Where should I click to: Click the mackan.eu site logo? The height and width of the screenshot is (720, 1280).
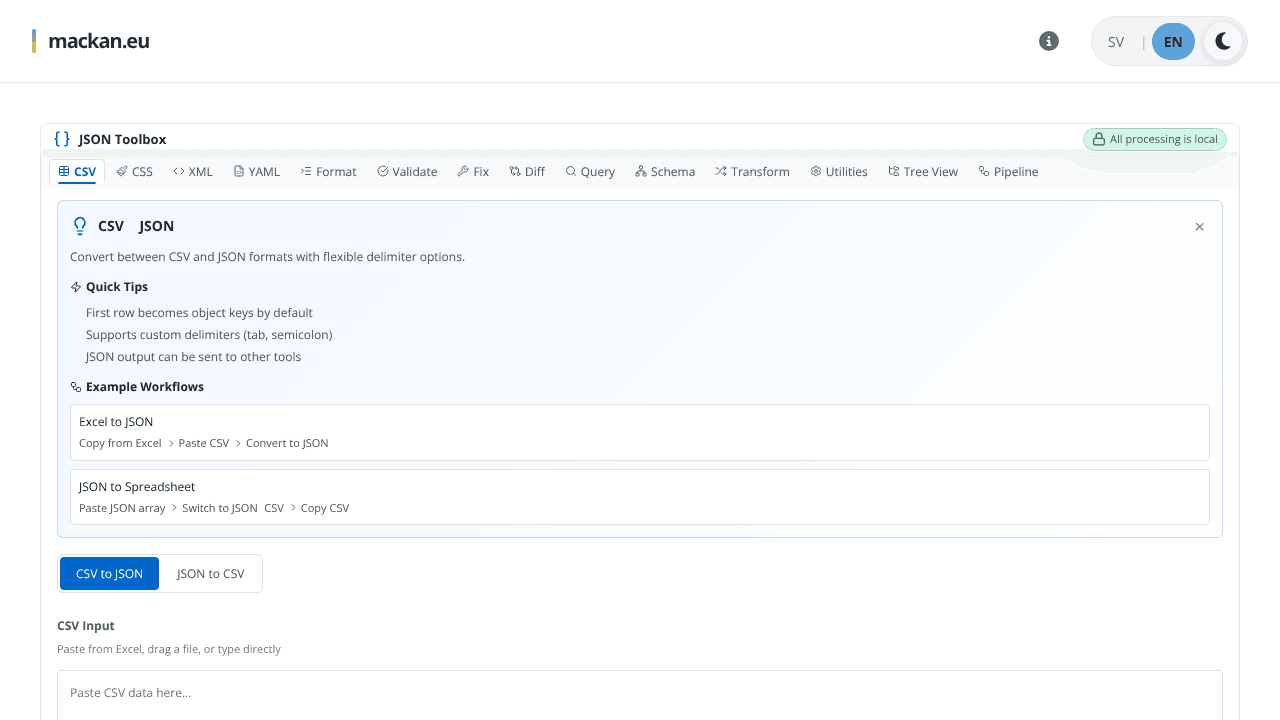coord(91,41)
